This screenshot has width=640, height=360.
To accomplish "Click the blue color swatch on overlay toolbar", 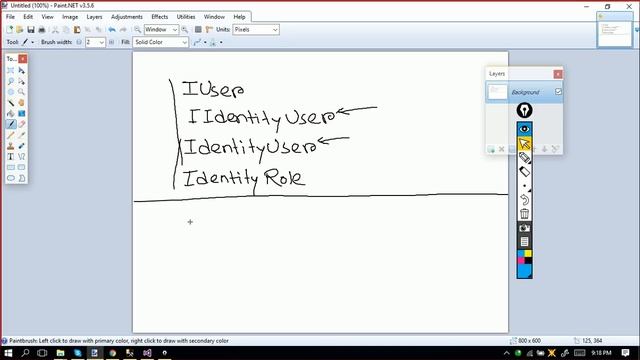I will [524, 271].
